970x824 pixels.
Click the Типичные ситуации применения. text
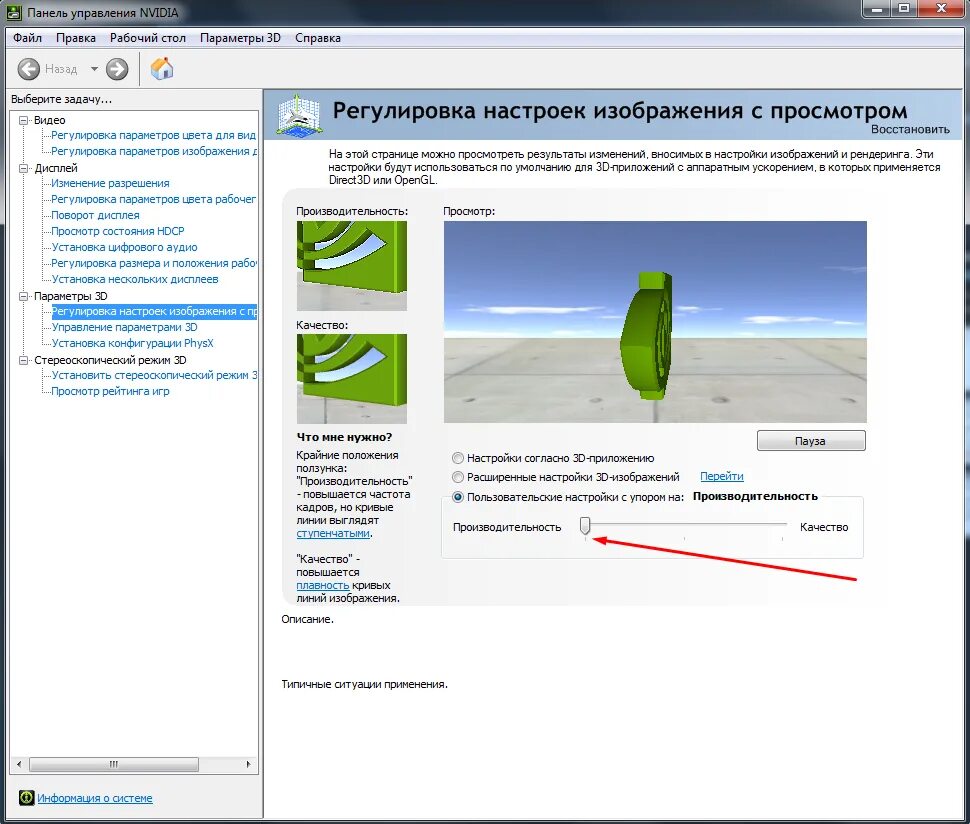point(364,684)
